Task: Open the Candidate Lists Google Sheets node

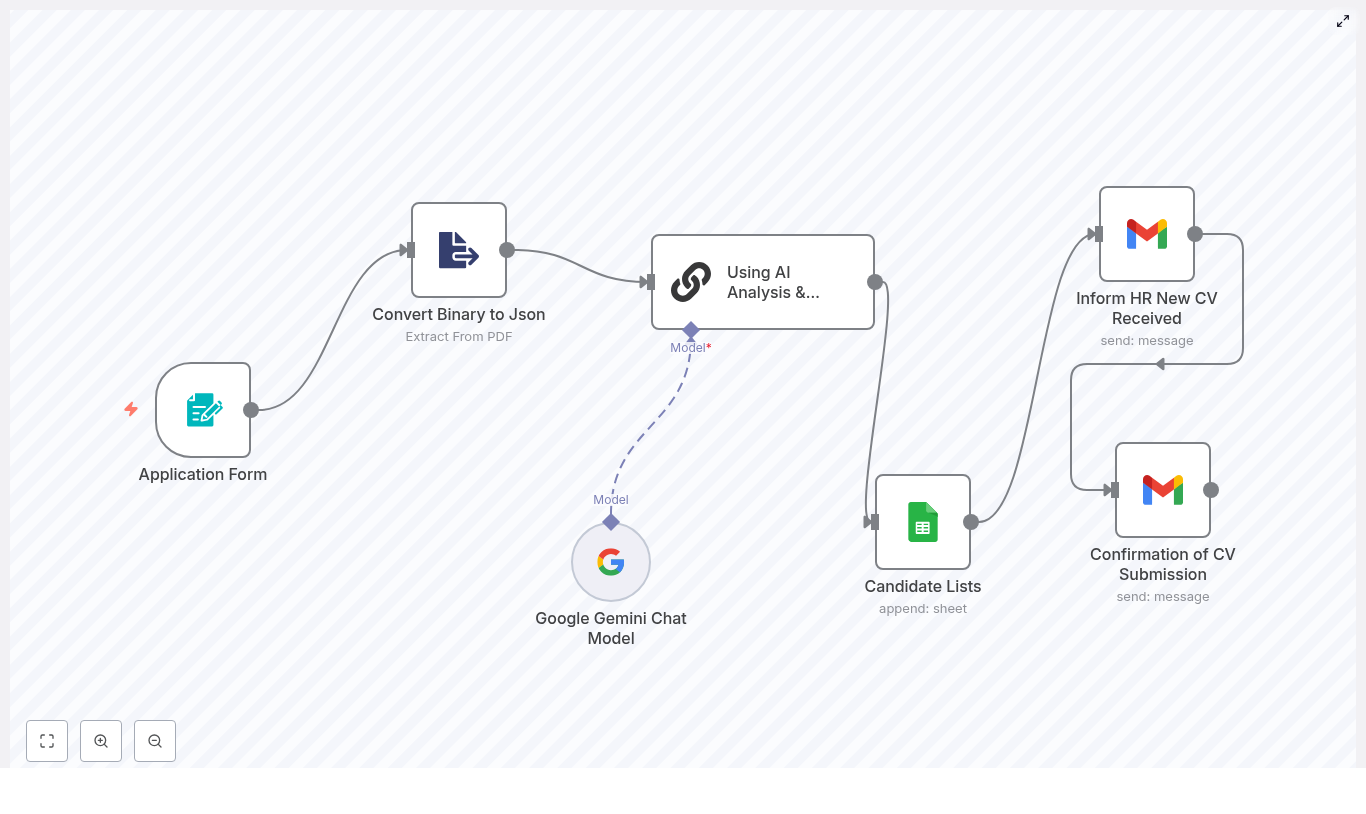Action: coord(922,521)
